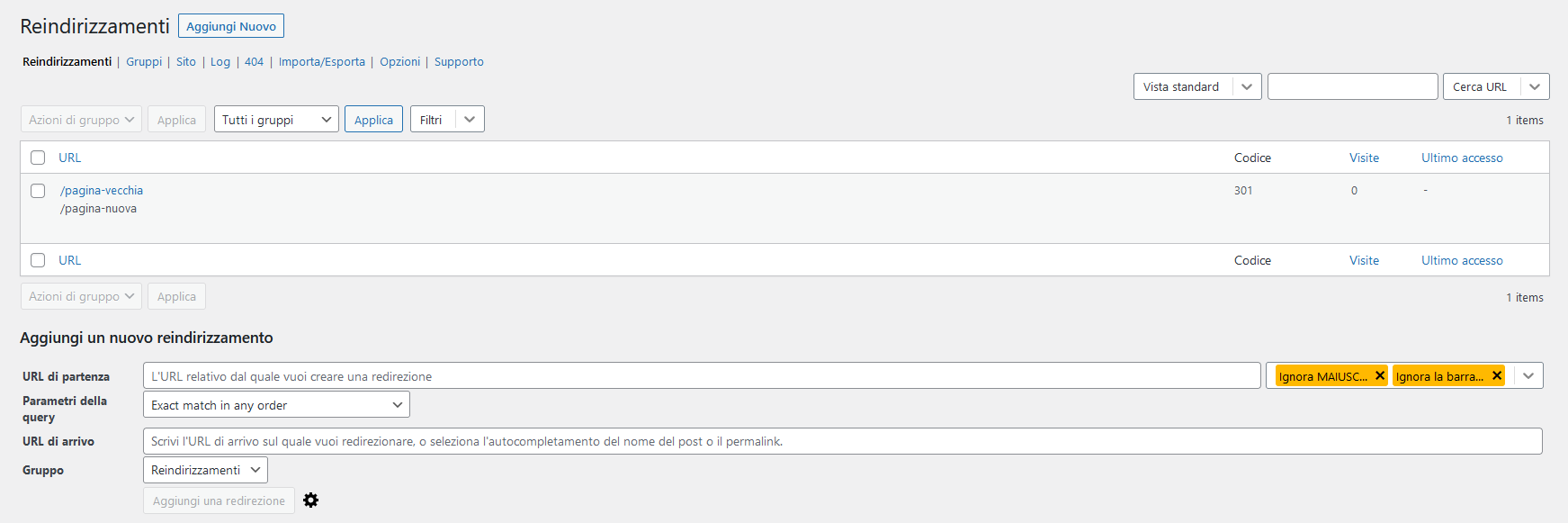The height and width of the screenshot is (523, 1568).
Task: Open the Cerca URL search type arrow
Action: (1535, 86)
